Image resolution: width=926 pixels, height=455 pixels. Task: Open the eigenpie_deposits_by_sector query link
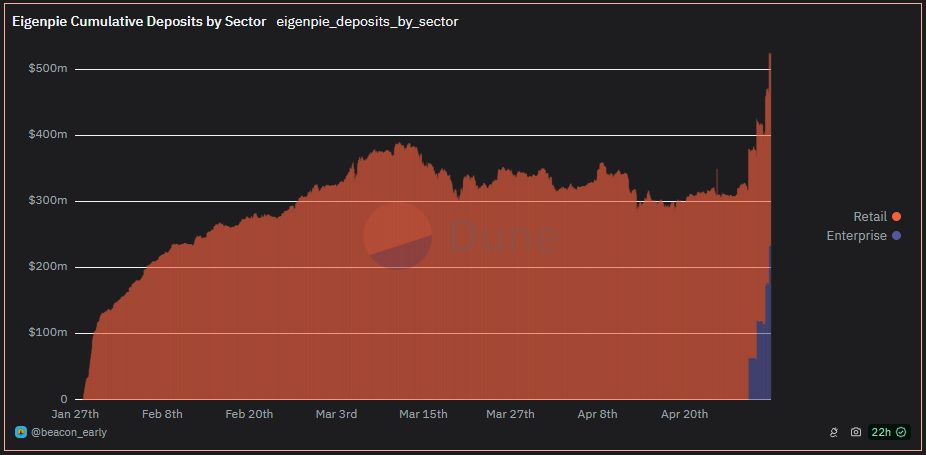coord(367,21)
